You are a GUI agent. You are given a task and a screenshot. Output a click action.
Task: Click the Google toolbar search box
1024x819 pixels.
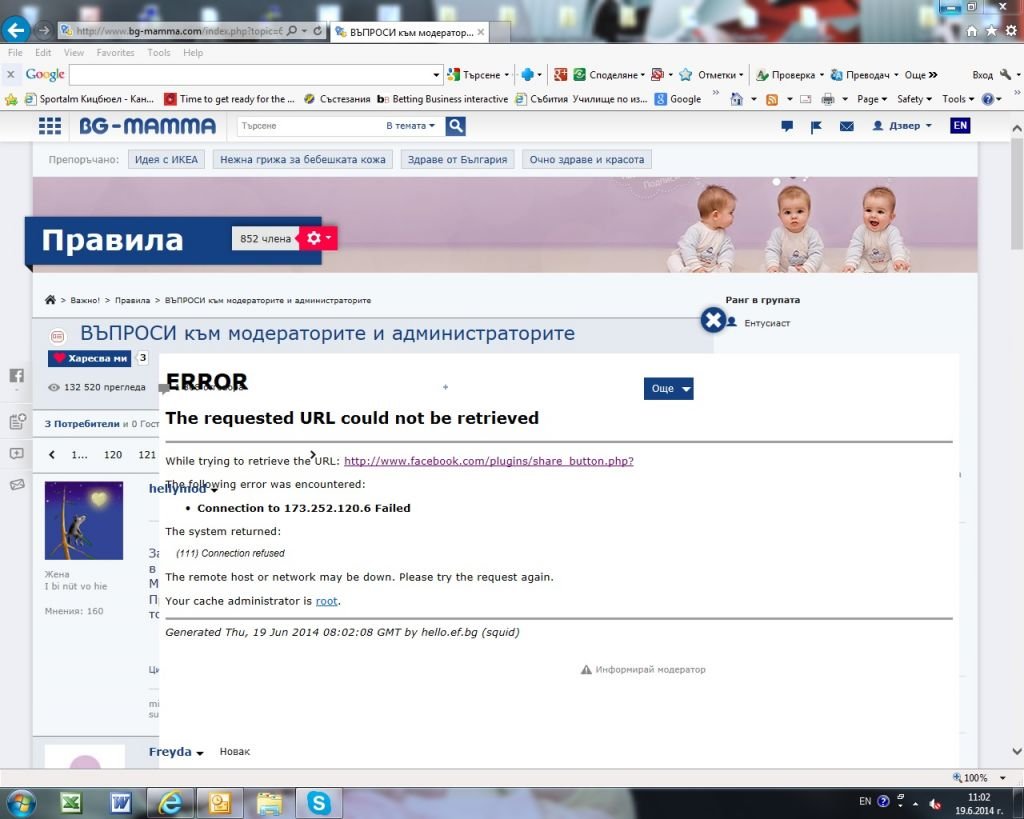pos(250,75)
